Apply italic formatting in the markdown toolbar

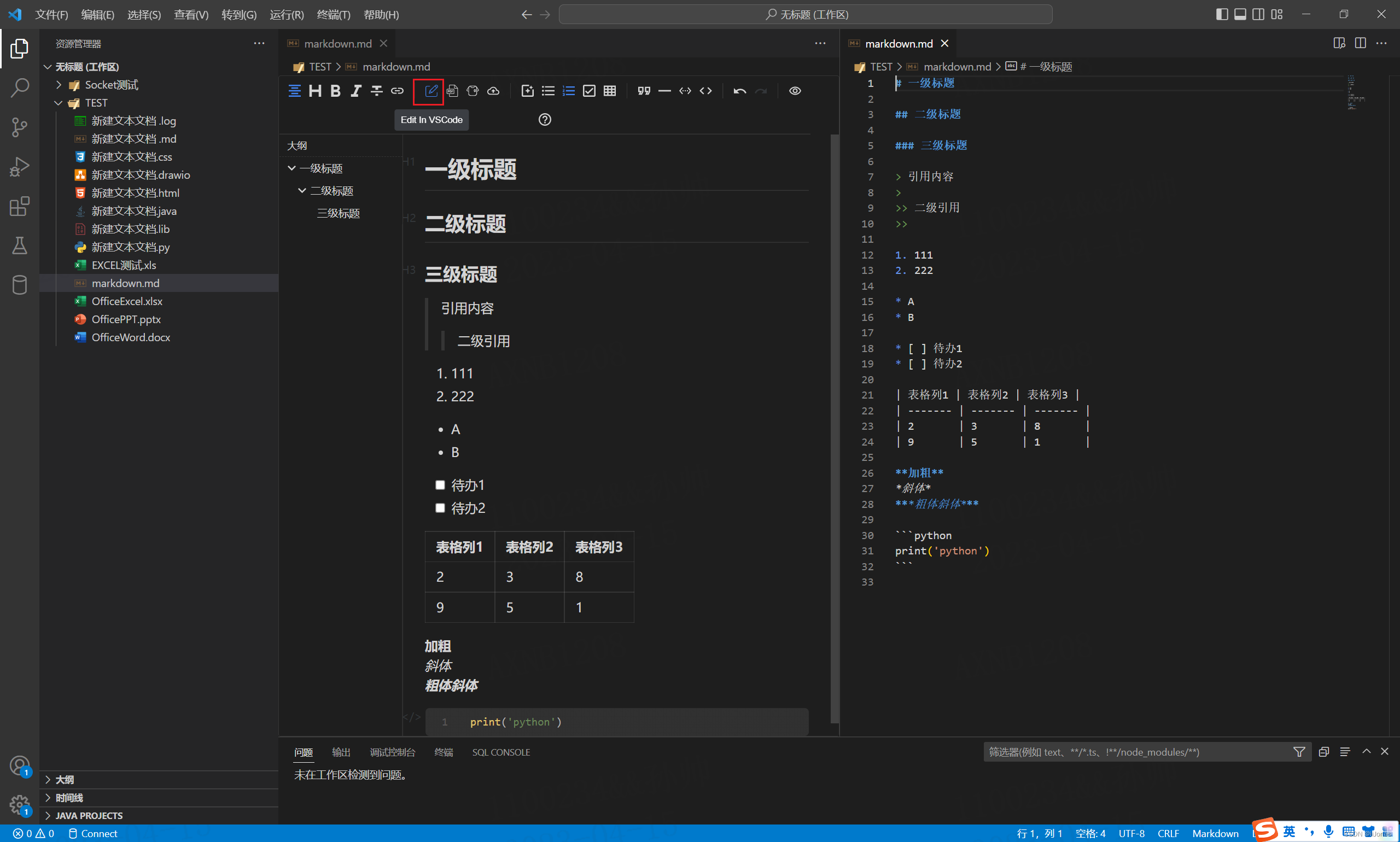[356, 91]
